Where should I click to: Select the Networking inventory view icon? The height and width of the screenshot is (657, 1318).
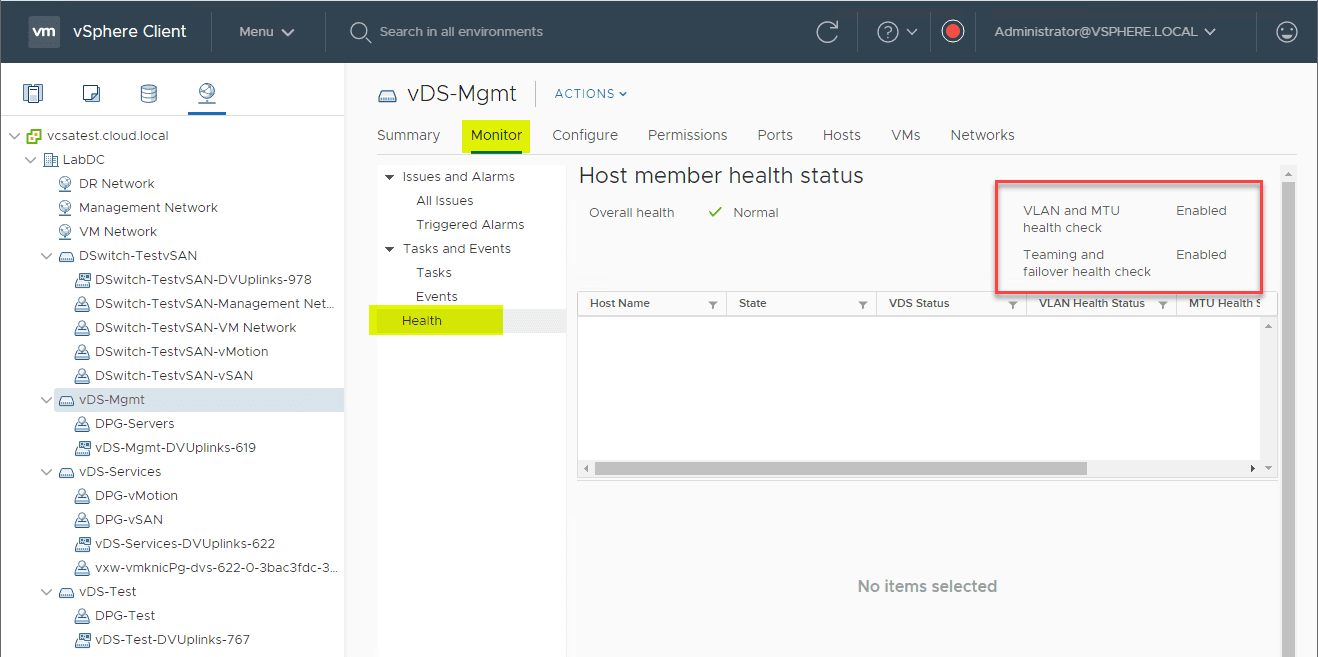[206, 94]
